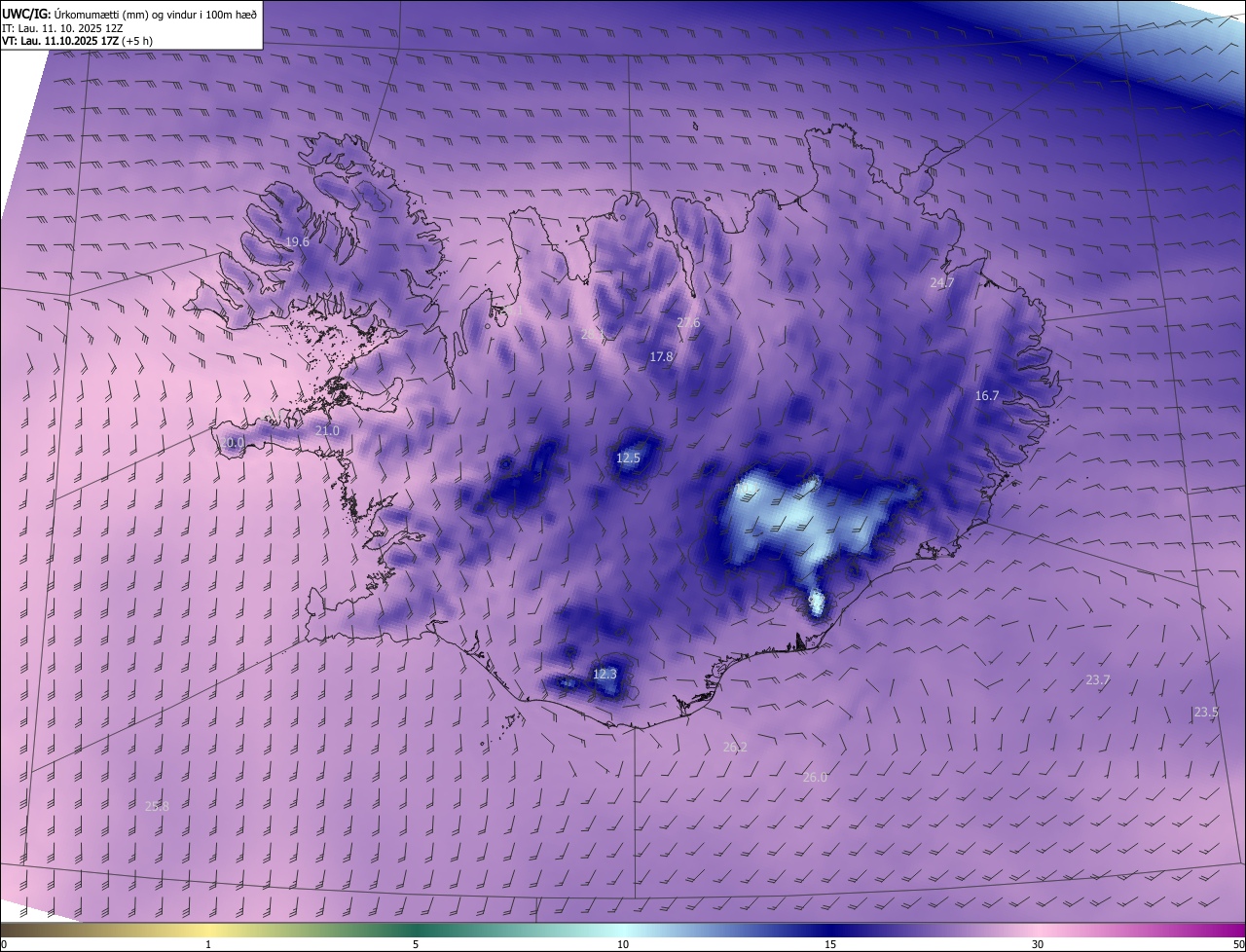This screenshot has width=1246, height=952.
Task: Click the 26.2 value south of Iceland
Action: pyautogui.click(x=735, y=748)
